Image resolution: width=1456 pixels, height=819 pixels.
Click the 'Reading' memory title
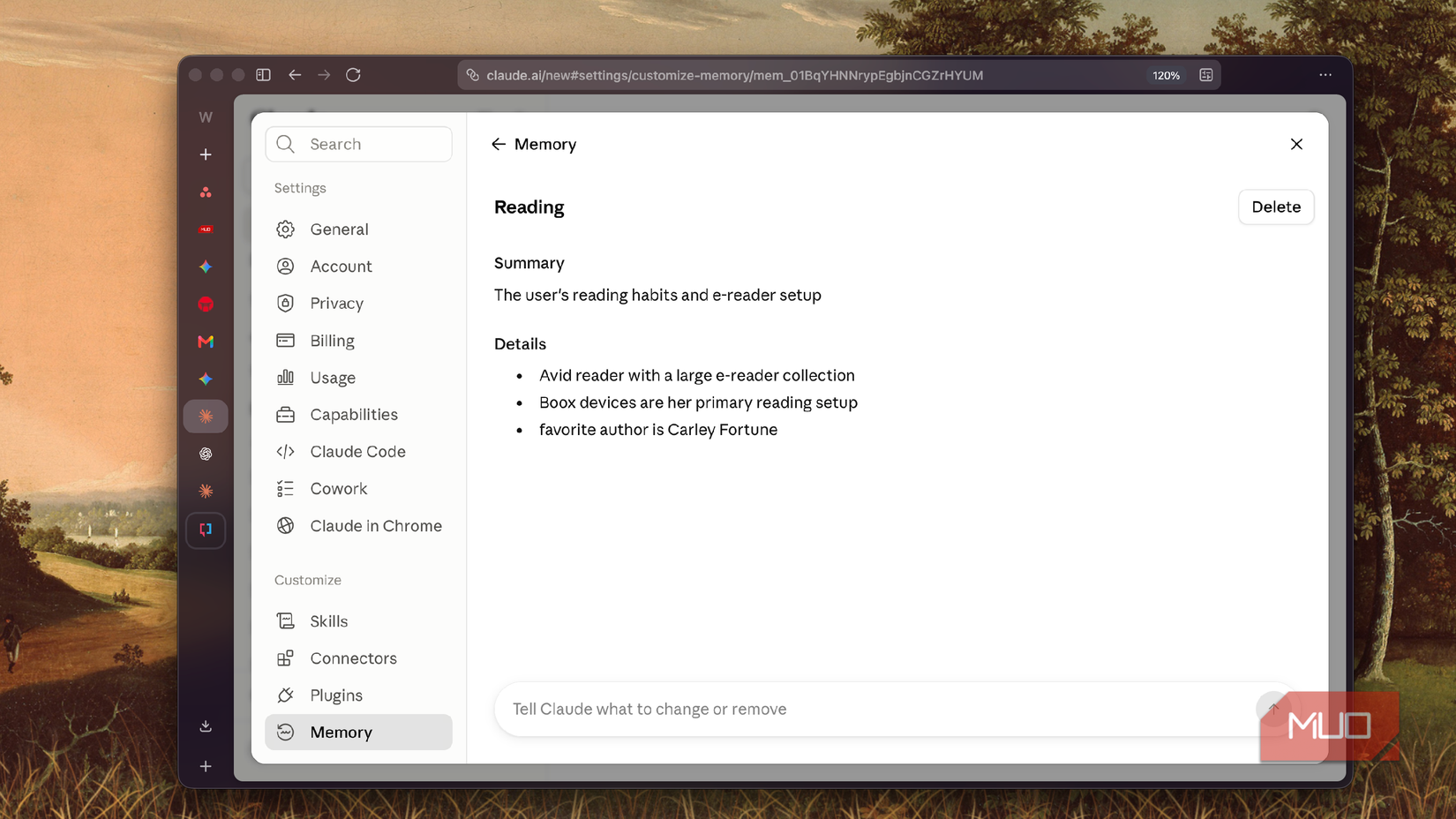(529, 207)
